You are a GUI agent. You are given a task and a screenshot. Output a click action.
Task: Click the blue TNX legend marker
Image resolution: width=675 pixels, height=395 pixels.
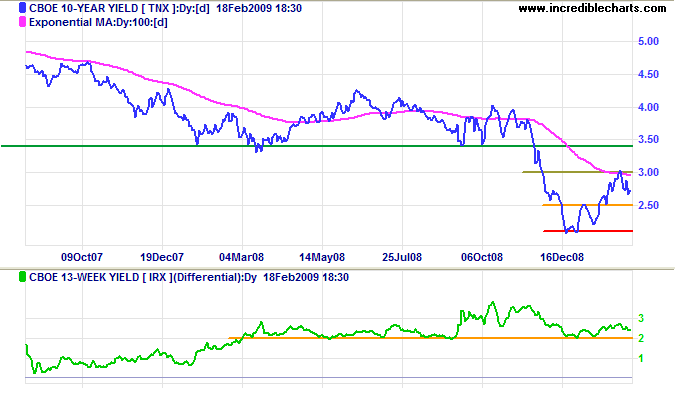pyautogui.click(x=22, y=8)
